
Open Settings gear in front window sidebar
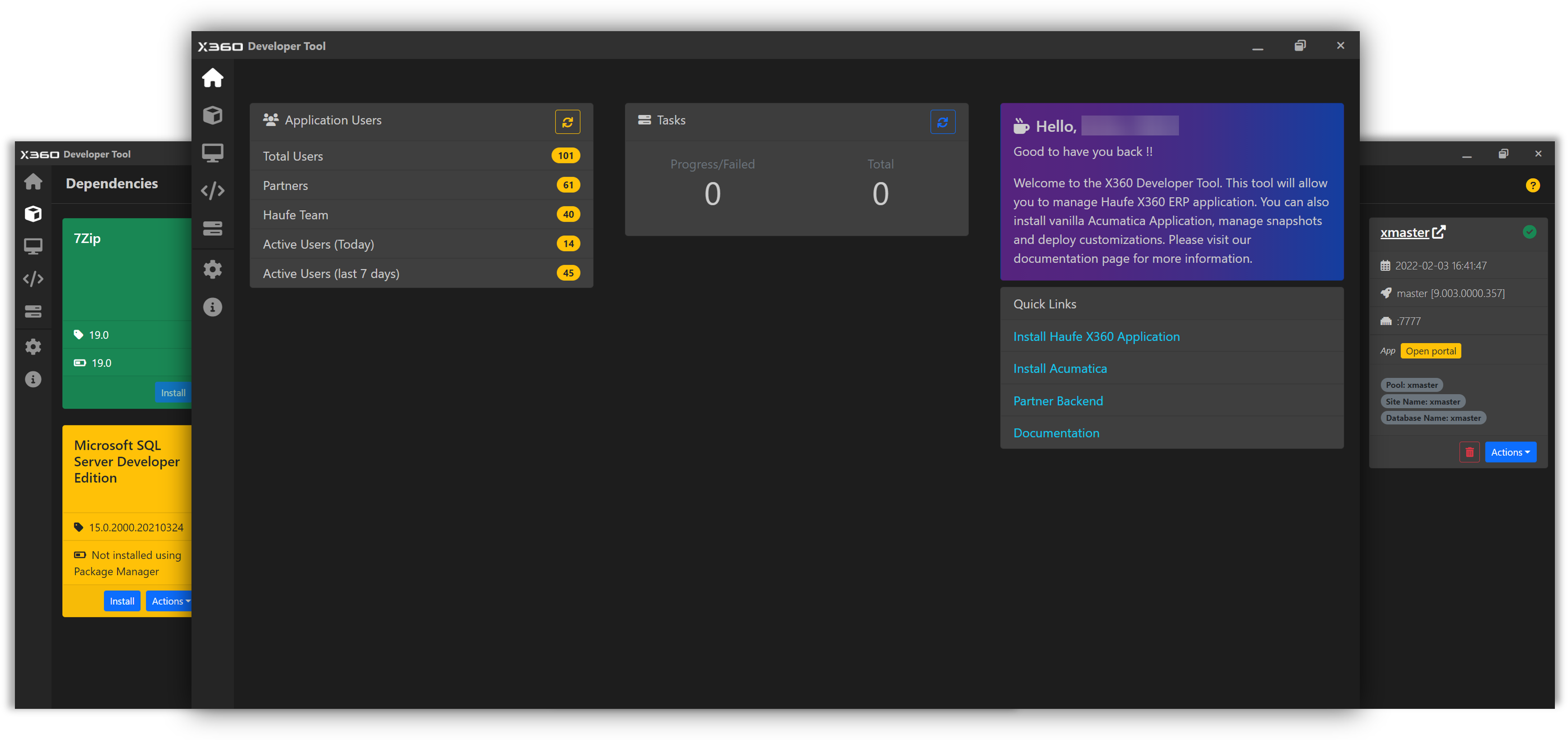pyautogui.click(x=212, y=269)
